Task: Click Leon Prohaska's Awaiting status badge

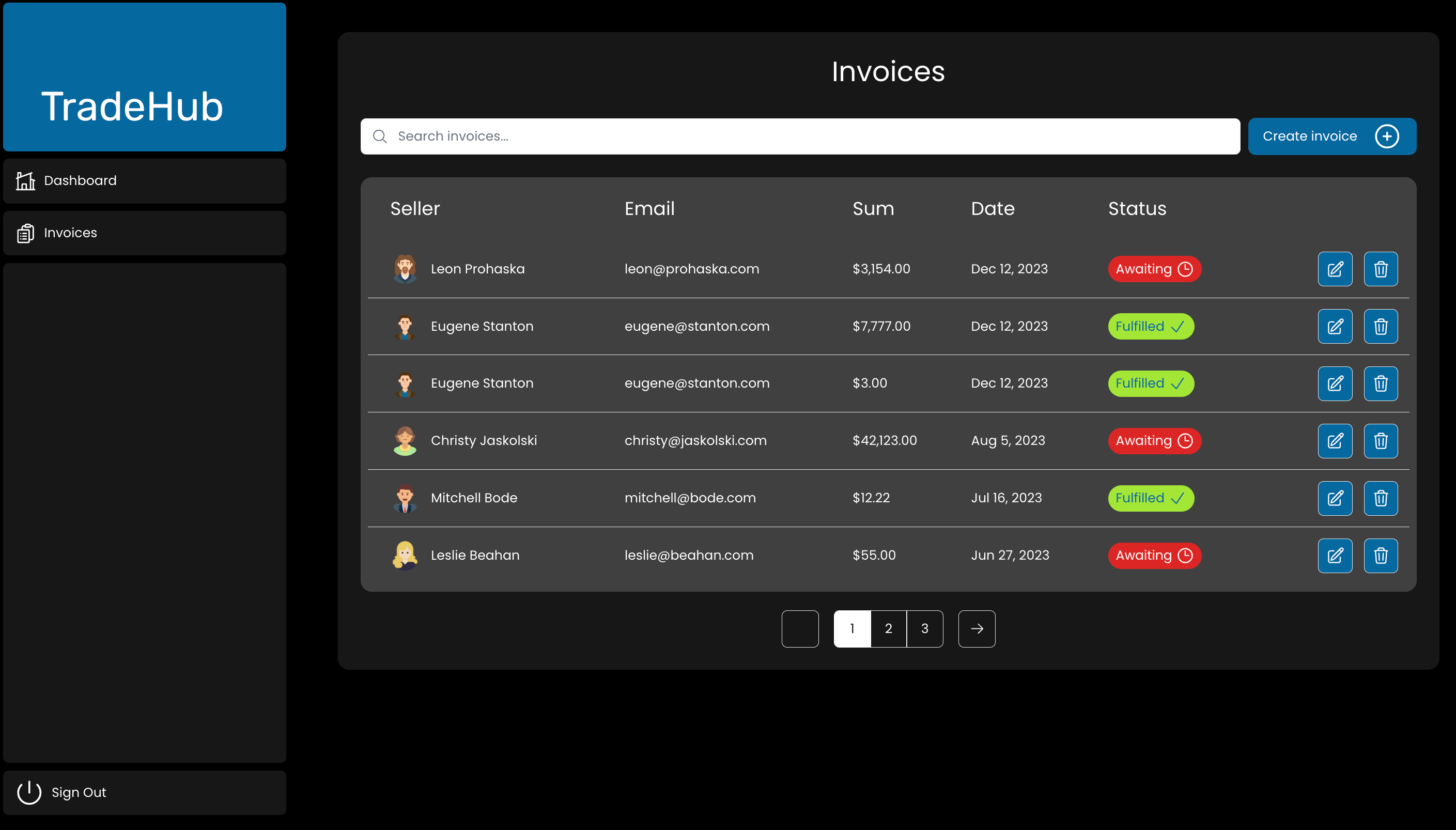Action: pos(1154,269)
